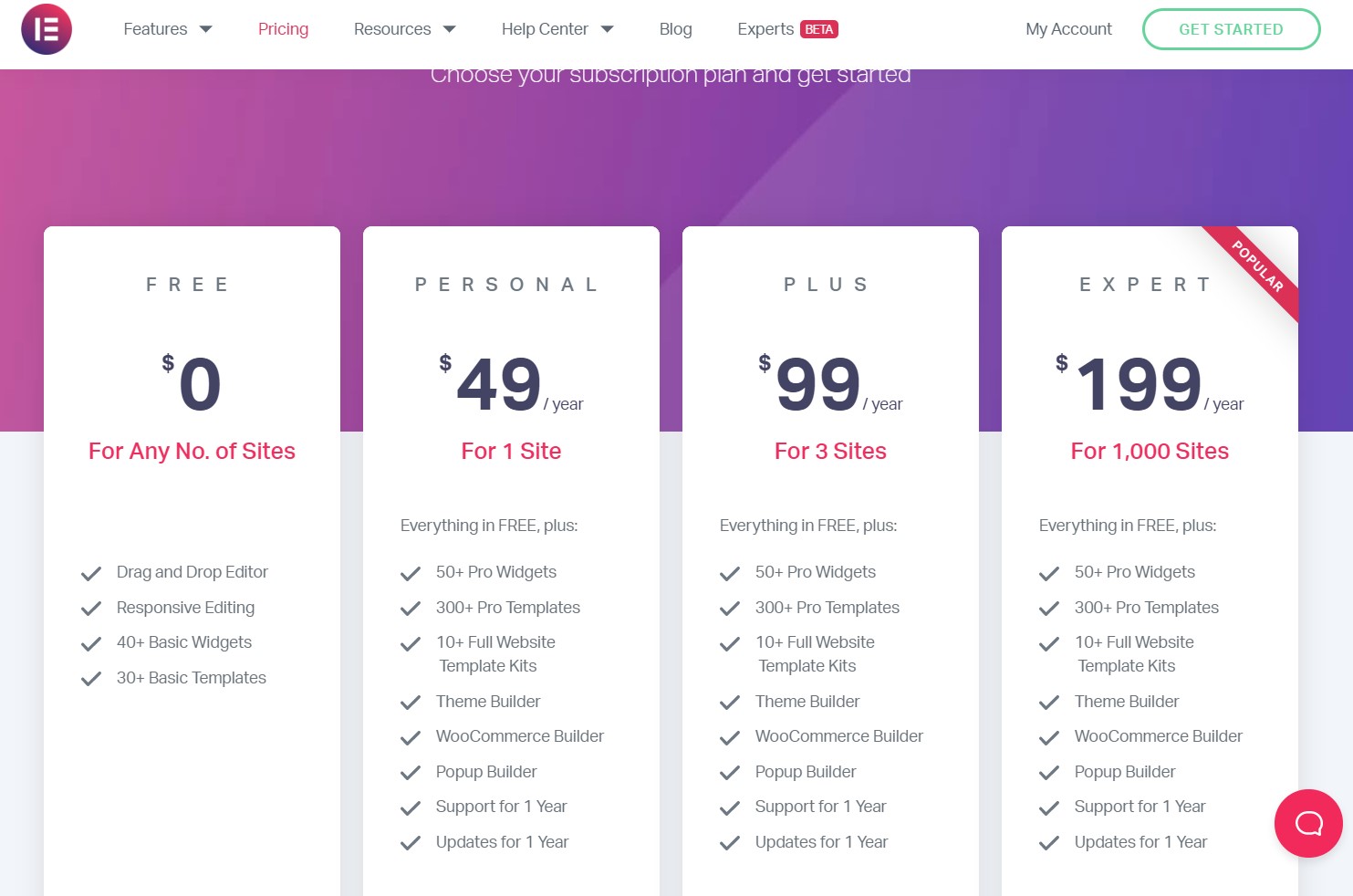Click the BETA badge beside Experts
The image size is (1353, 896).
coord(819,29)
